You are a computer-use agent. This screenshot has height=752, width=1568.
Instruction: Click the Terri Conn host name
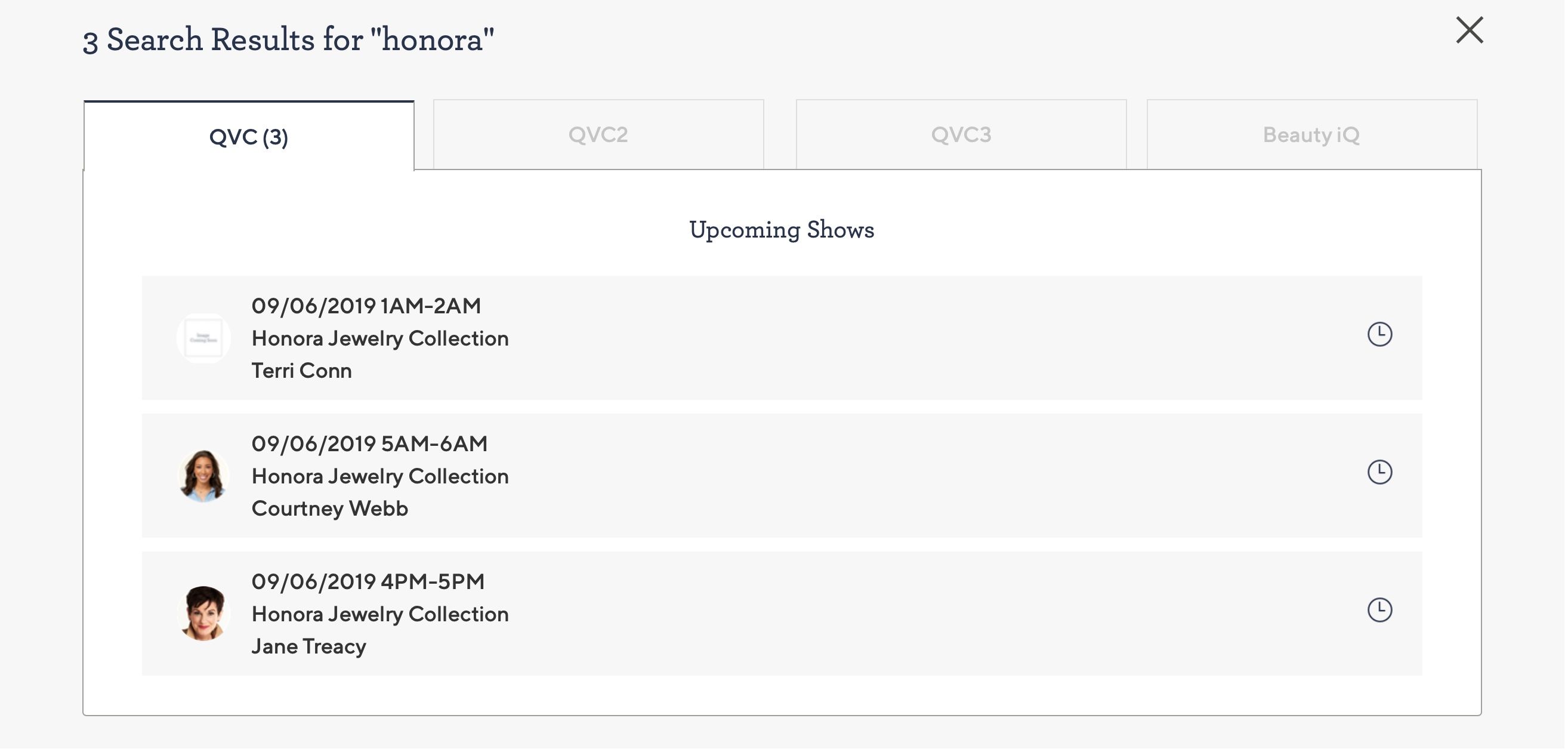(301, 371)
